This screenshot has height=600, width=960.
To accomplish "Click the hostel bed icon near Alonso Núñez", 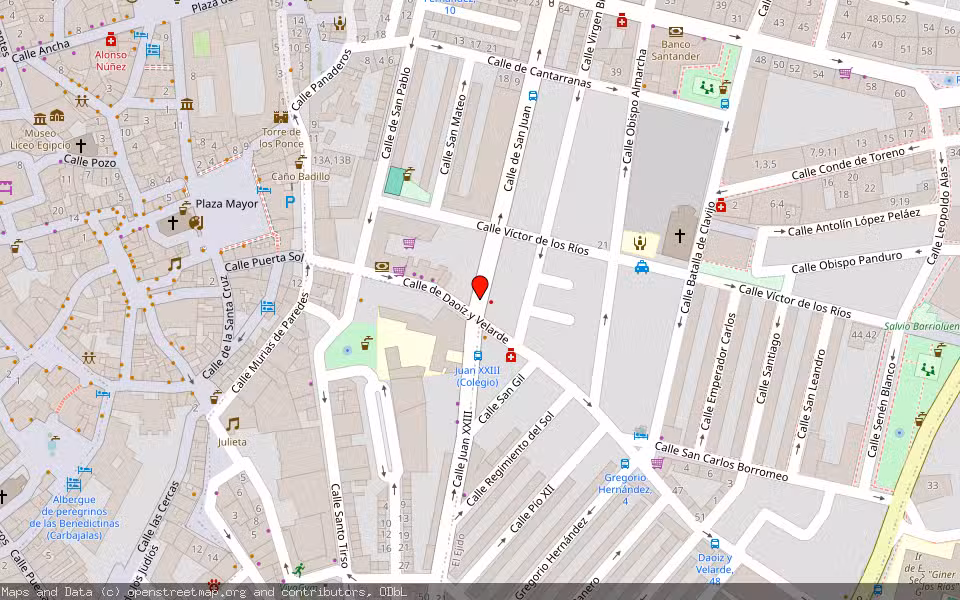I will click(152, 51).
